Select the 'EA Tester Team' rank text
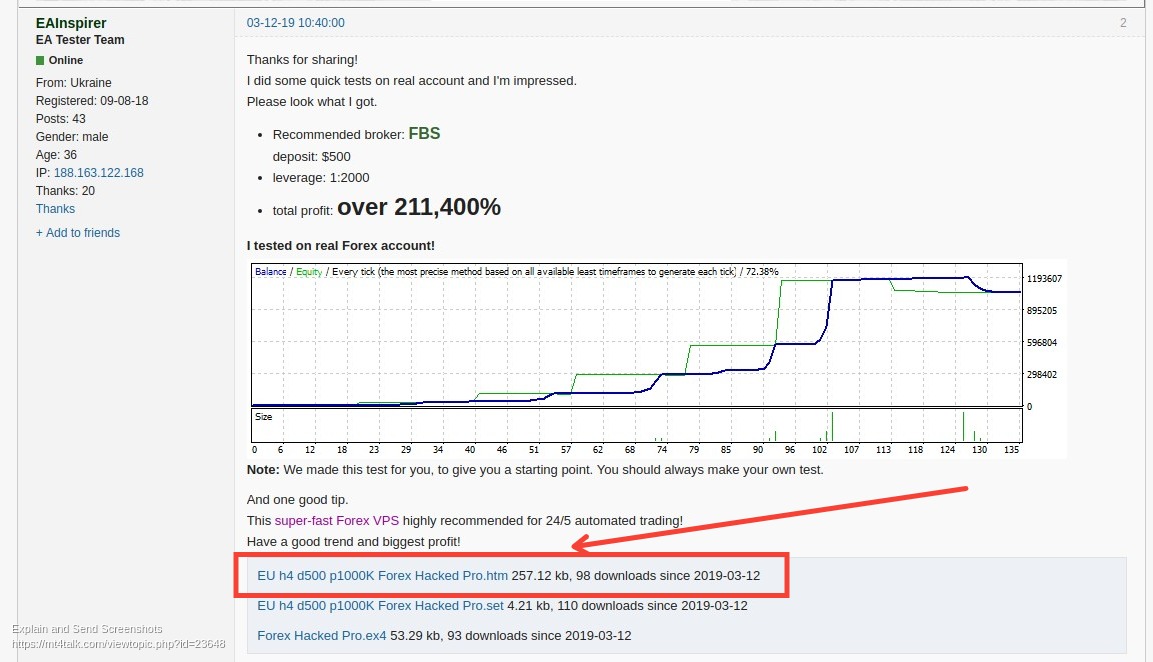Viewport: 1153px width, 662px height. tap(80, 40)
